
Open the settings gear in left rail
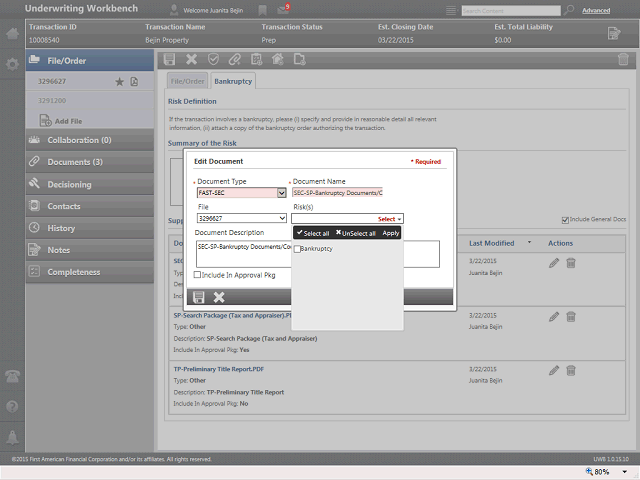12,64
